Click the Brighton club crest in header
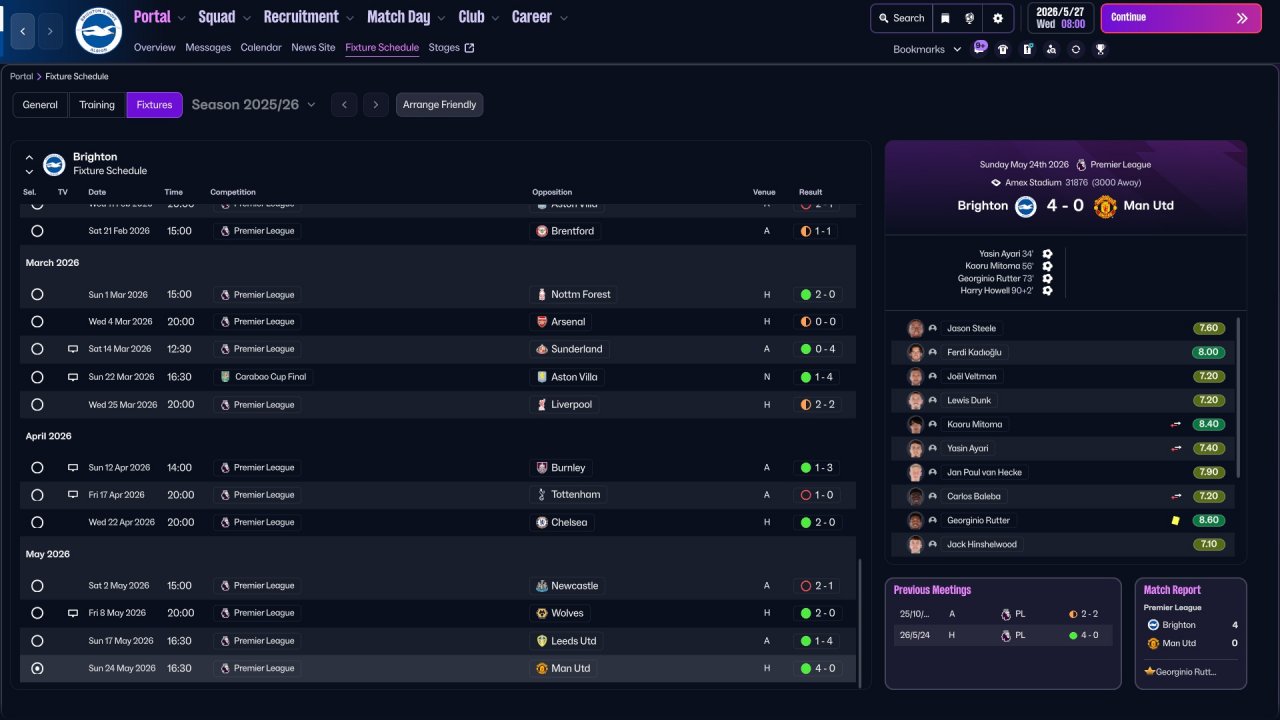This screenshot has width=1280, height=720. pyautogui.click(x=98, y=31)
